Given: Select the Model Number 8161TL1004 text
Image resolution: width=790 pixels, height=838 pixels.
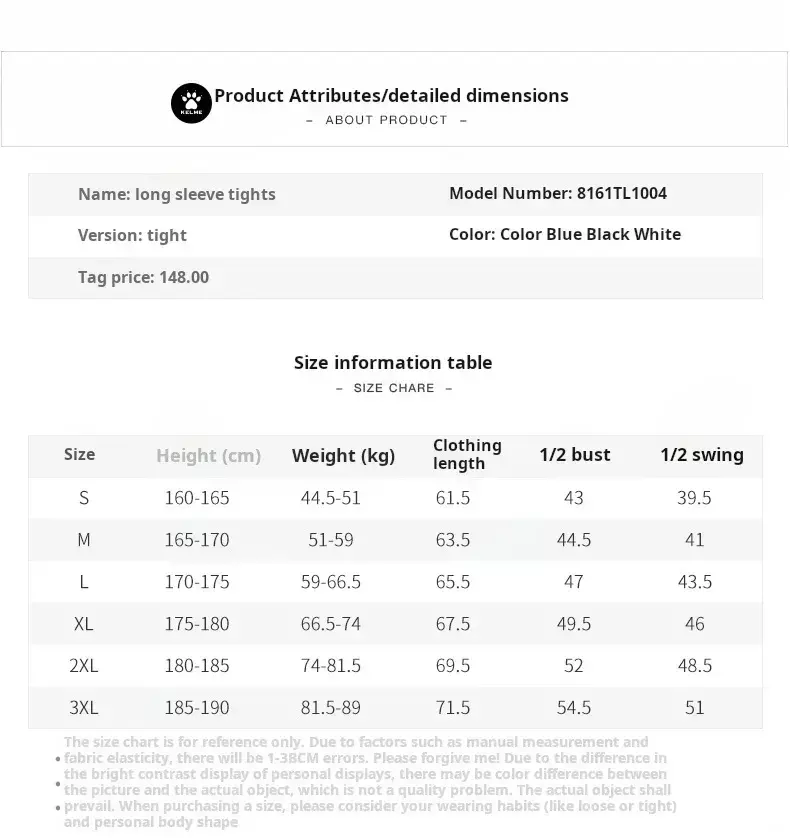Looking at the screenshot, I should 557,193.
